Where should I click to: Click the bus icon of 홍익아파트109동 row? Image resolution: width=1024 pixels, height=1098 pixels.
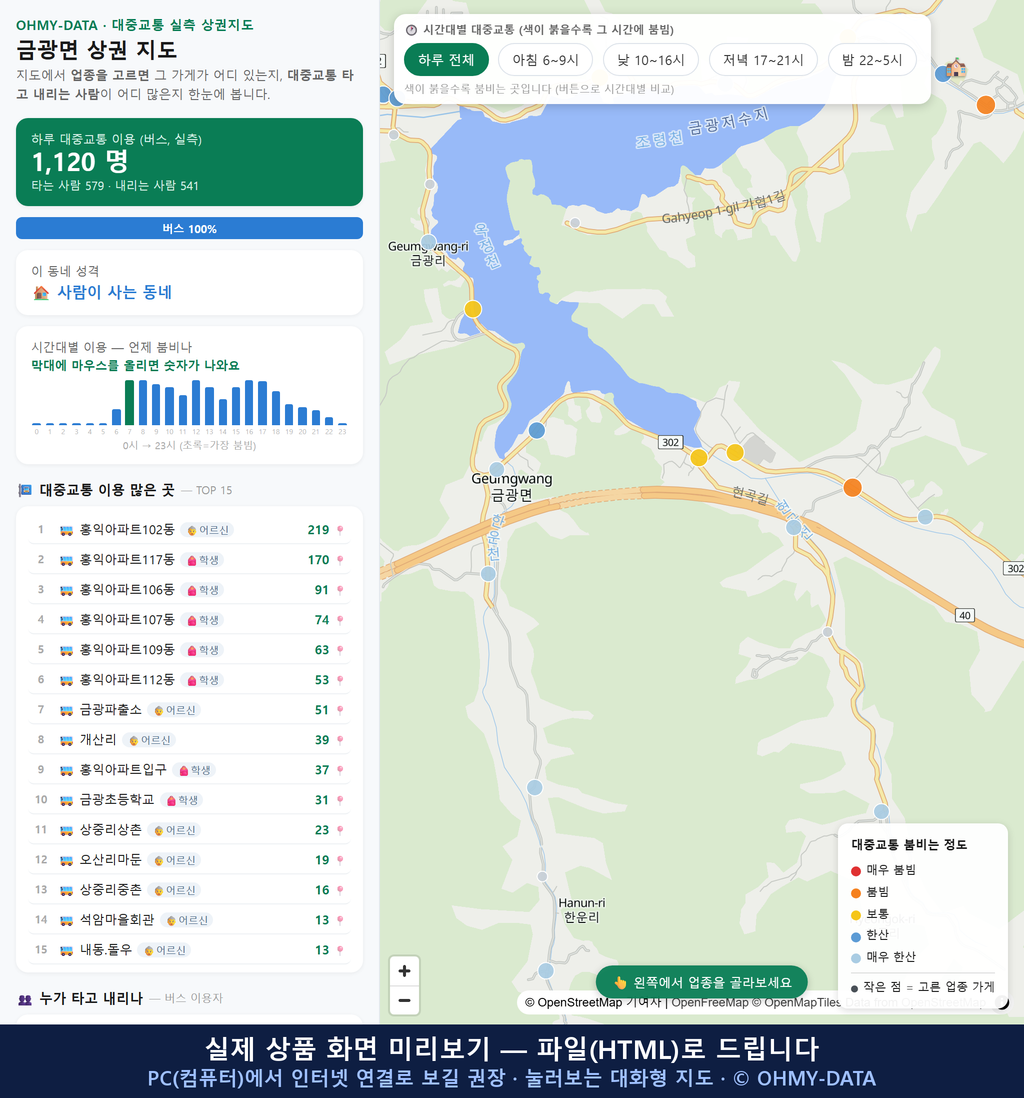tap(67, 651)
